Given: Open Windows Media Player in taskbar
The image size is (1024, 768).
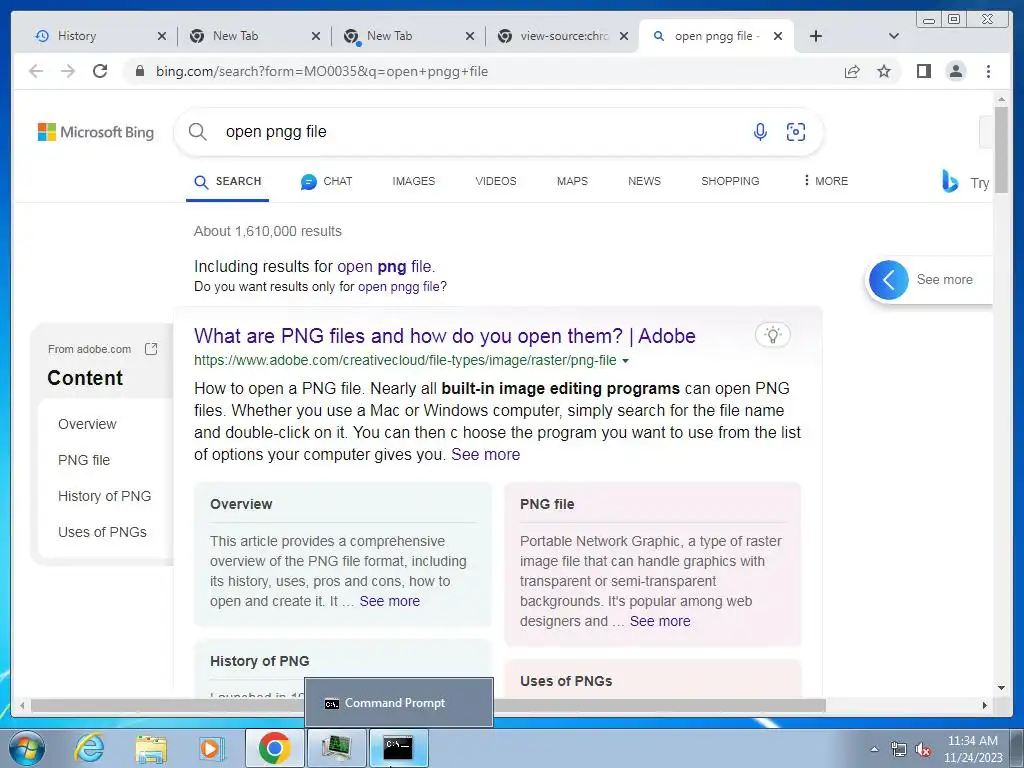Looking at the screenshot, I should coord(211,748).
